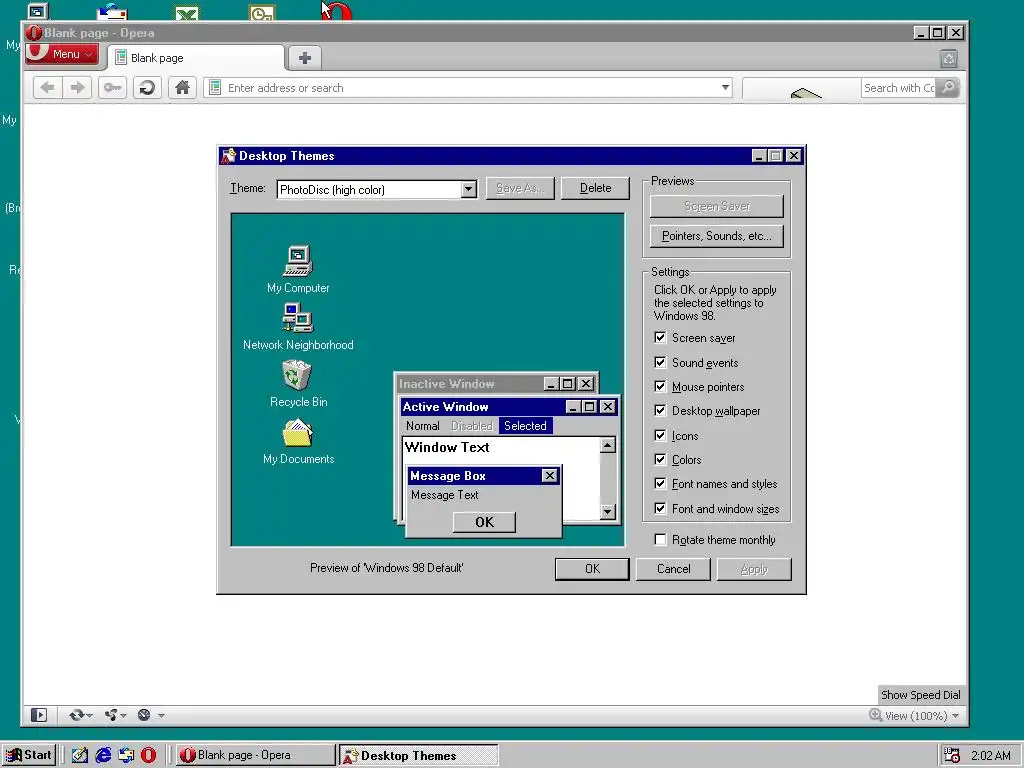This screenshot has width=1024, height=768.
Task: Click the Selected menu item in preview
Action: tap(525, 426)
